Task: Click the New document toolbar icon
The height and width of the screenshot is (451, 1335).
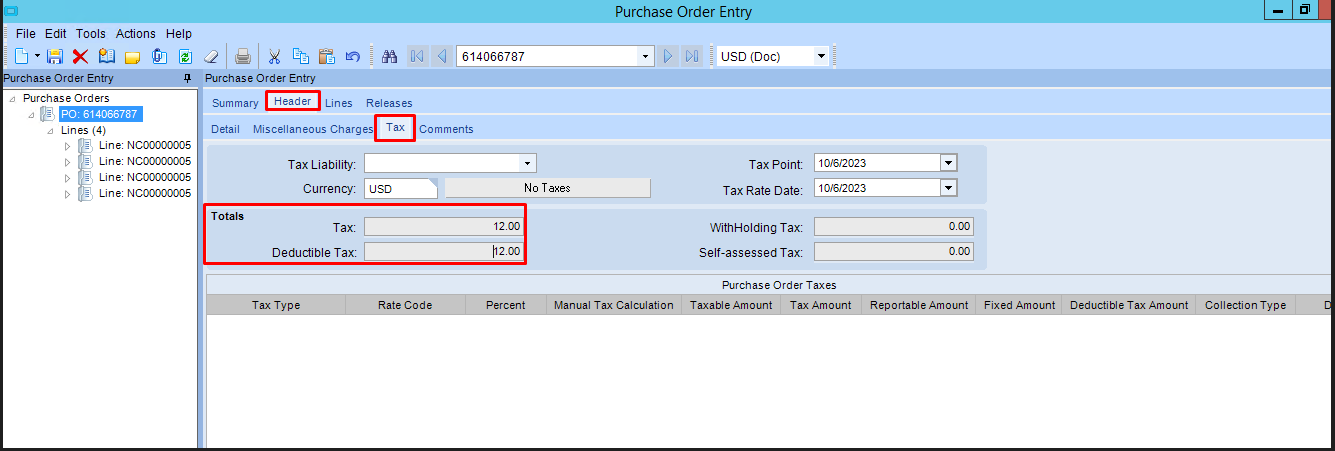Action: (21, 56)
